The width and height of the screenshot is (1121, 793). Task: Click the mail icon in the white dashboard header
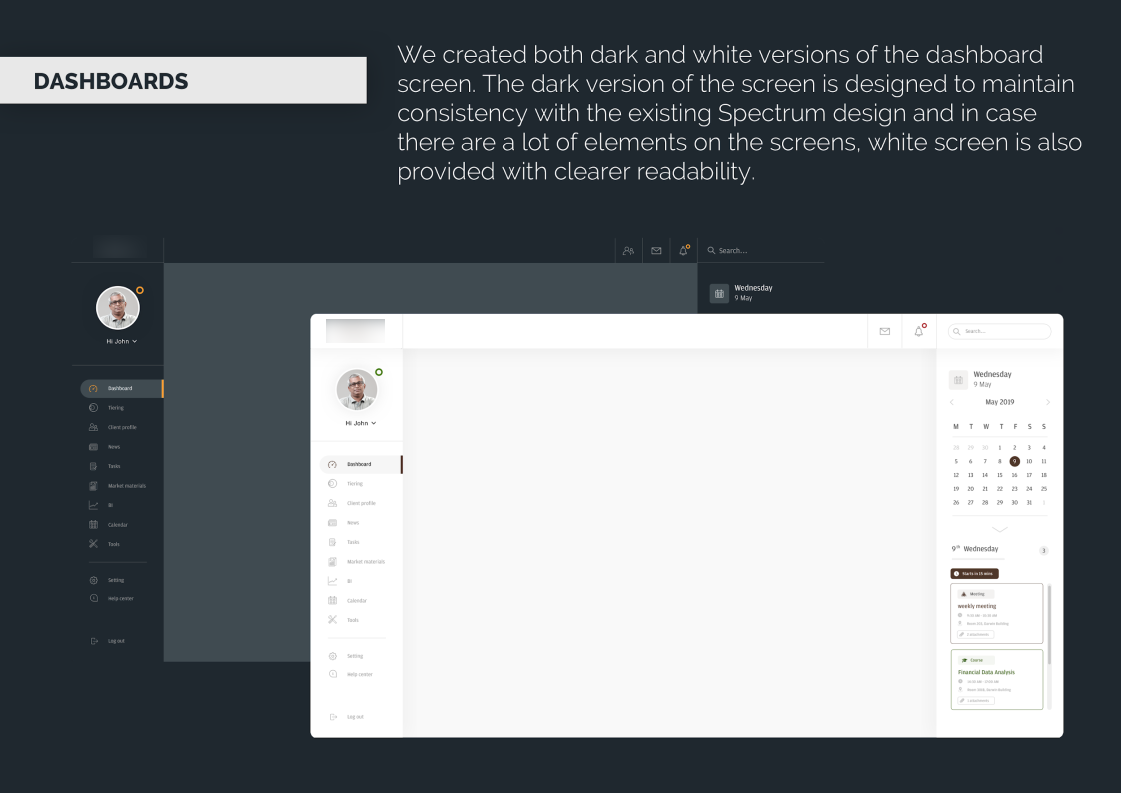click(884, 331)
